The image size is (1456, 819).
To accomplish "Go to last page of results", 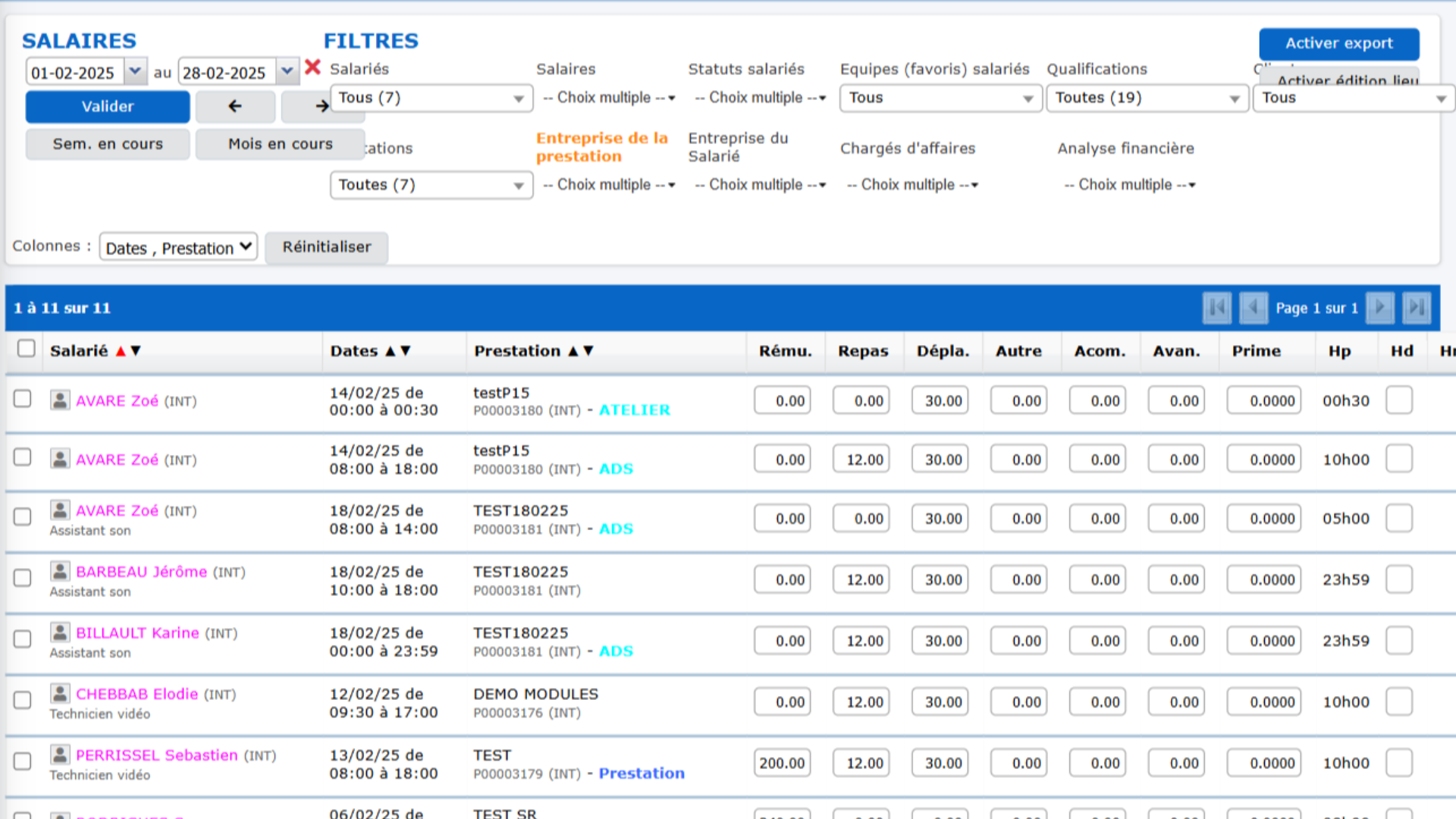I will (1416, 308).
